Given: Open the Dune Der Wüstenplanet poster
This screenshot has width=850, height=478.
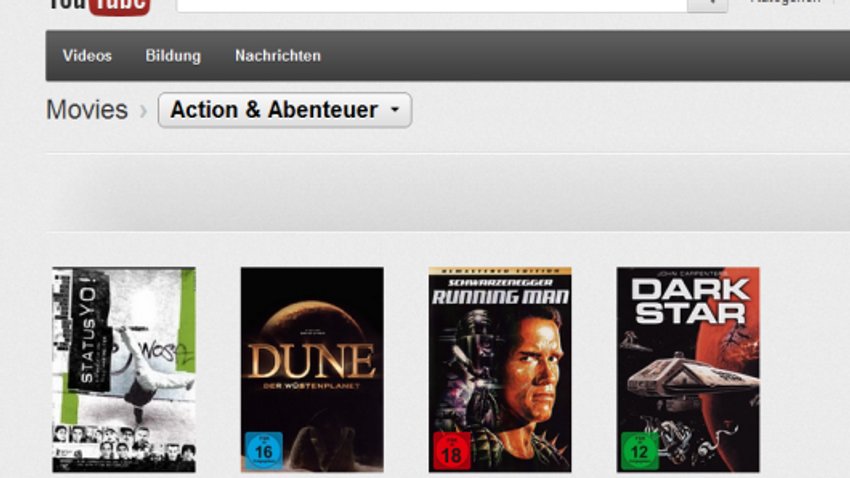Looking at the screenshot, I should click(x=312, y=370).
